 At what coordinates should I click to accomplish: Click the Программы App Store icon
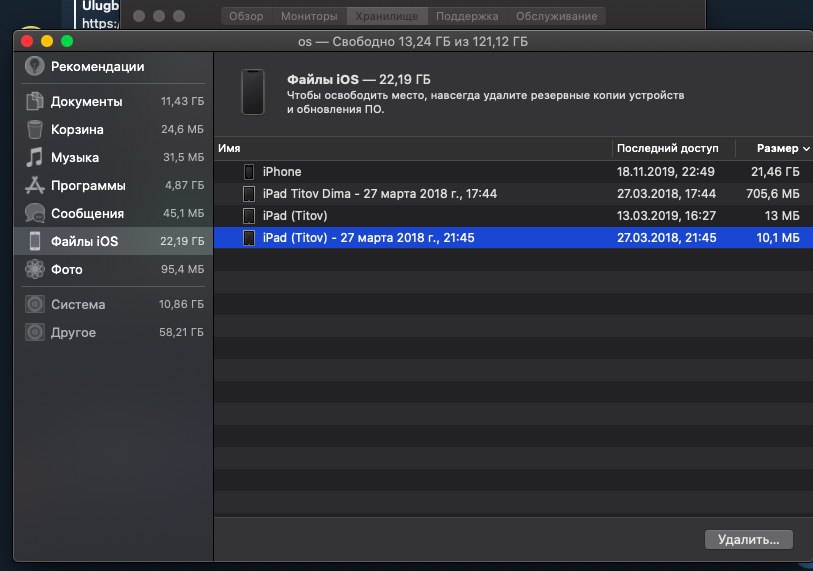[35, 185]
